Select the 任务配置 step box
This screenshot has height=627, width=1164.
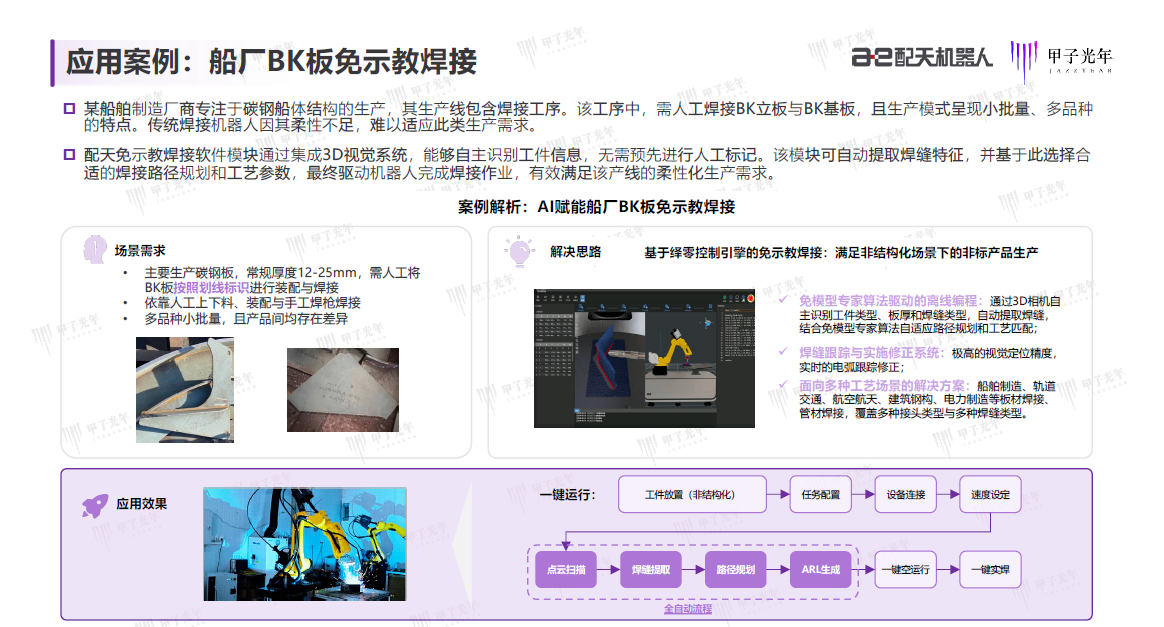tap(820, 494)
